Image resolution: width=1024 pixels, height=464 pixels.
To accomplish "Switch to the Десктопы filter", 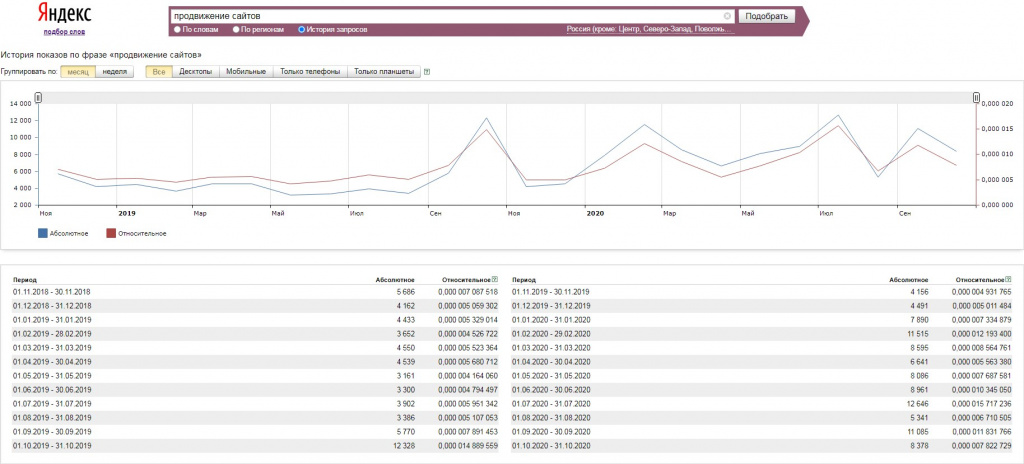I will 195,72.
